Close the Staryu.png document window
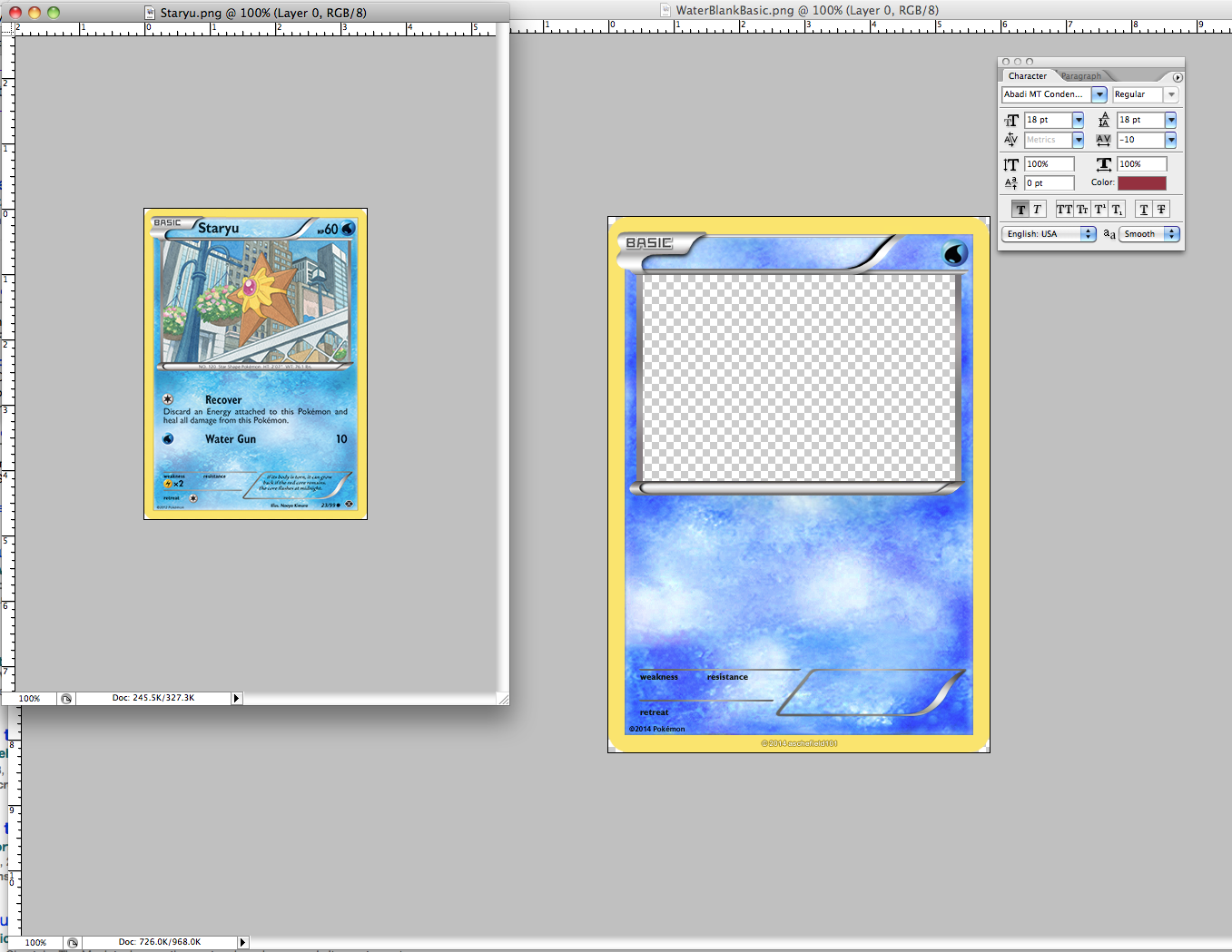Screen dimensions: 1232x952 tap(15, 13)
